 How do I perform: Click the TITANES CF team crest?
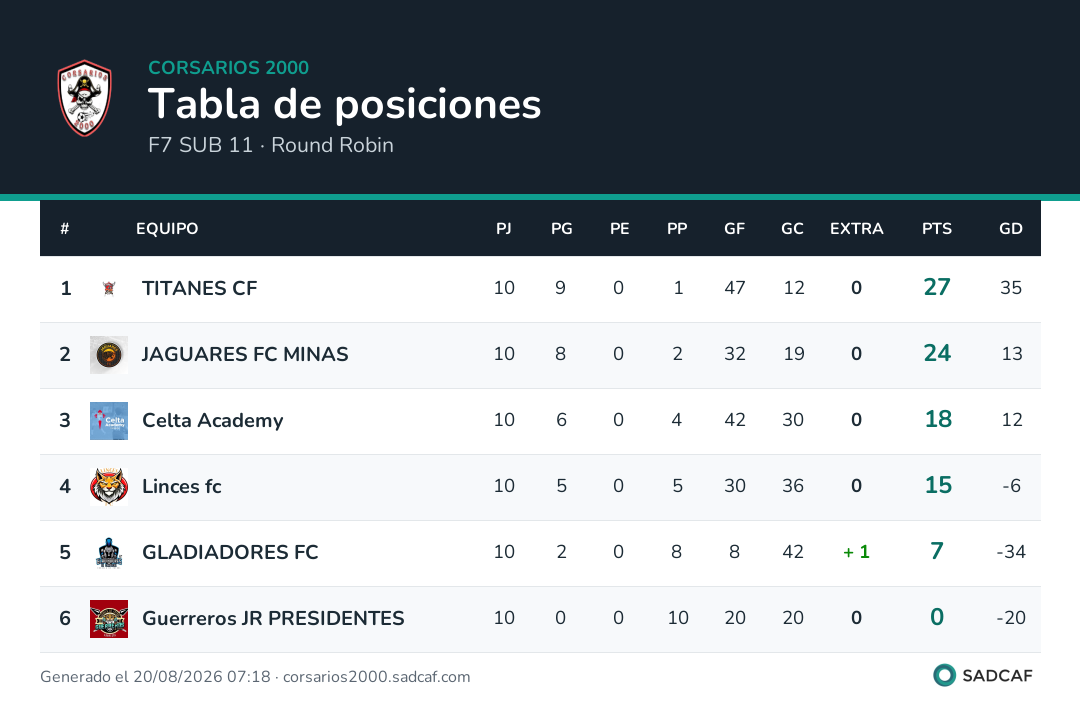point(109,288)
